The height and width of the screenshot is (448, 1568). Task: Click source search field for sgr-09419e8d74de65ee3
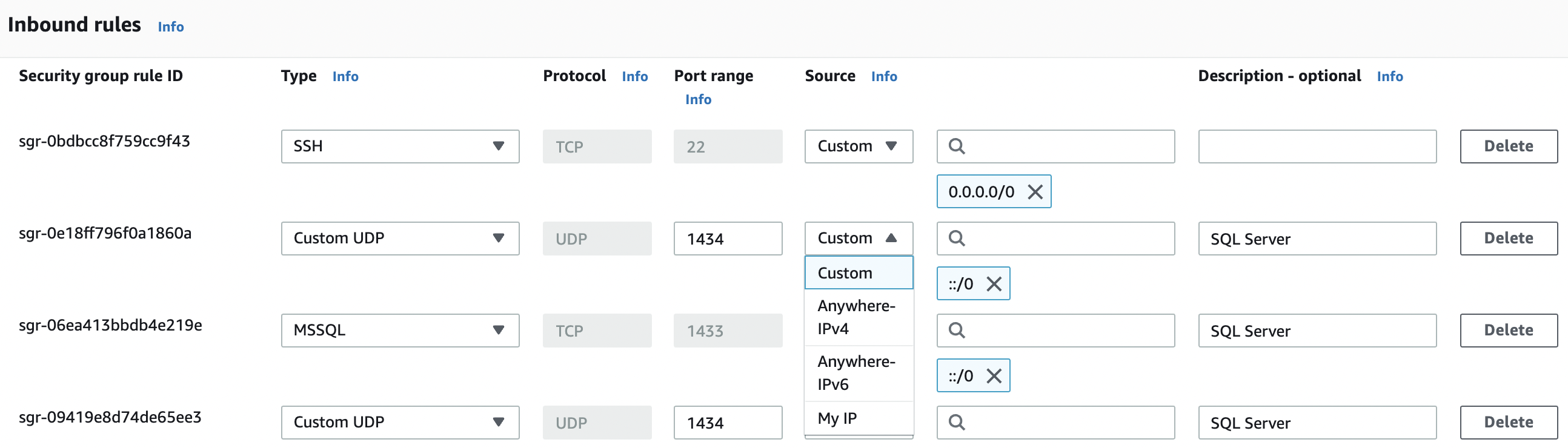(1055, 422)
